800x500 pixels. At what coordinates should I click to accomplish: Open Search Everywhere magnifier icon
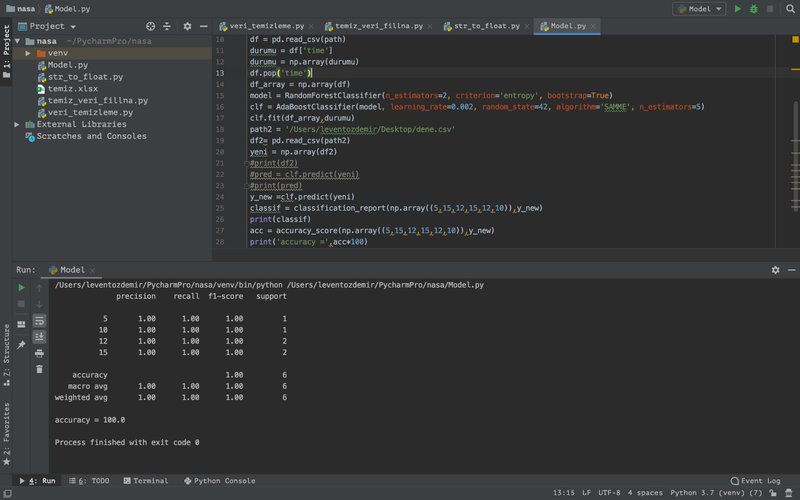(789, 8)
